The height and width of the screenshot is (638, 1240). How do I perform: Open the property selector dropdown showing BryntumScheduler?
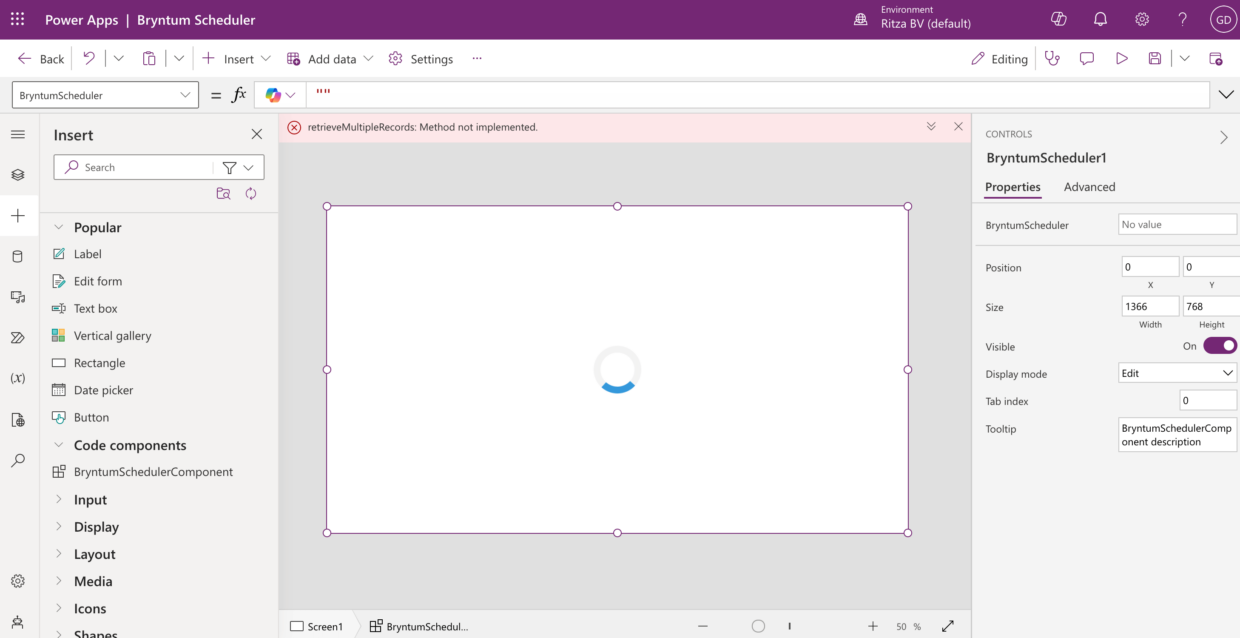(105, 95)
